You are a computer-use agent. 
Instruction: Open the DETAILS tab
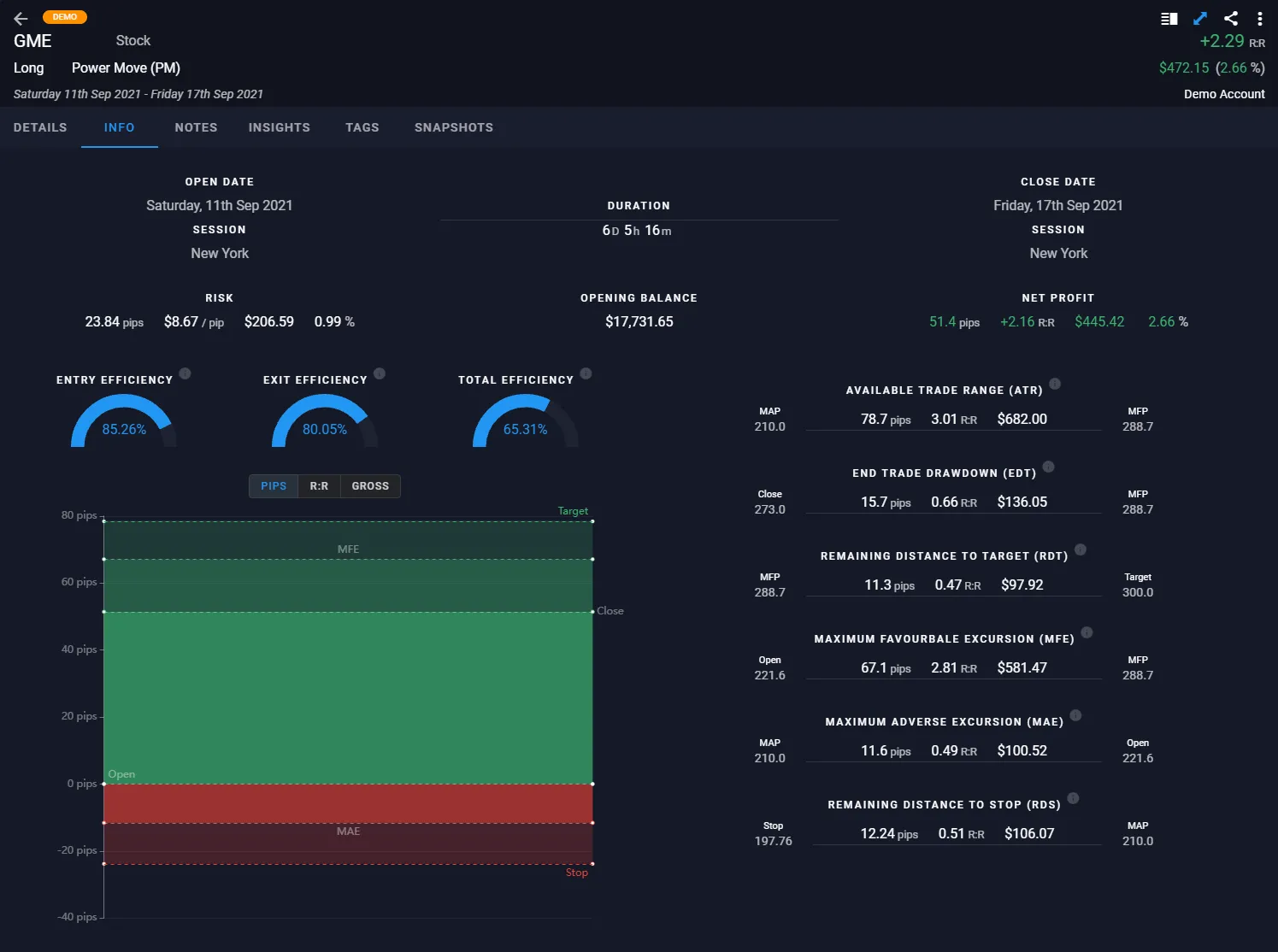tap(40, 127)
